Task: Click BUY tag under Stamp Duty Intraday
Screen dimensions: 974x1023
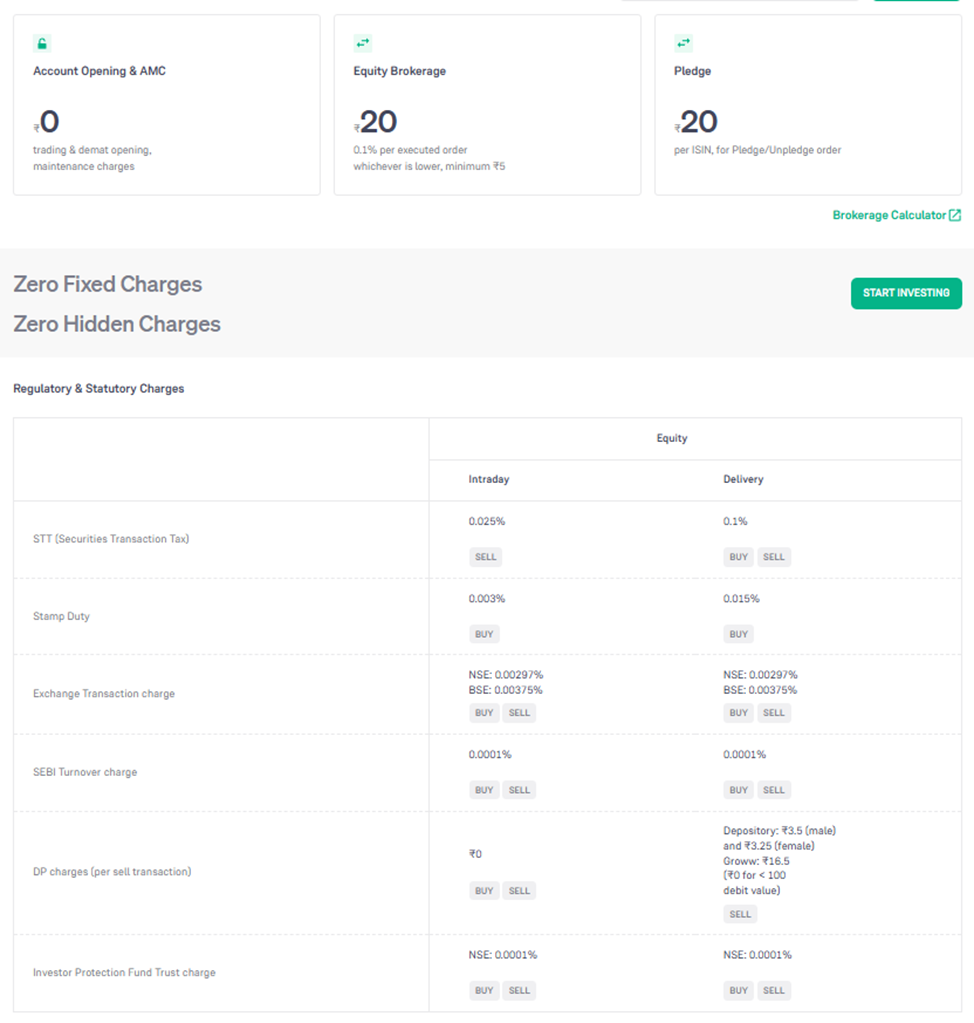Action: pos(484,634)
